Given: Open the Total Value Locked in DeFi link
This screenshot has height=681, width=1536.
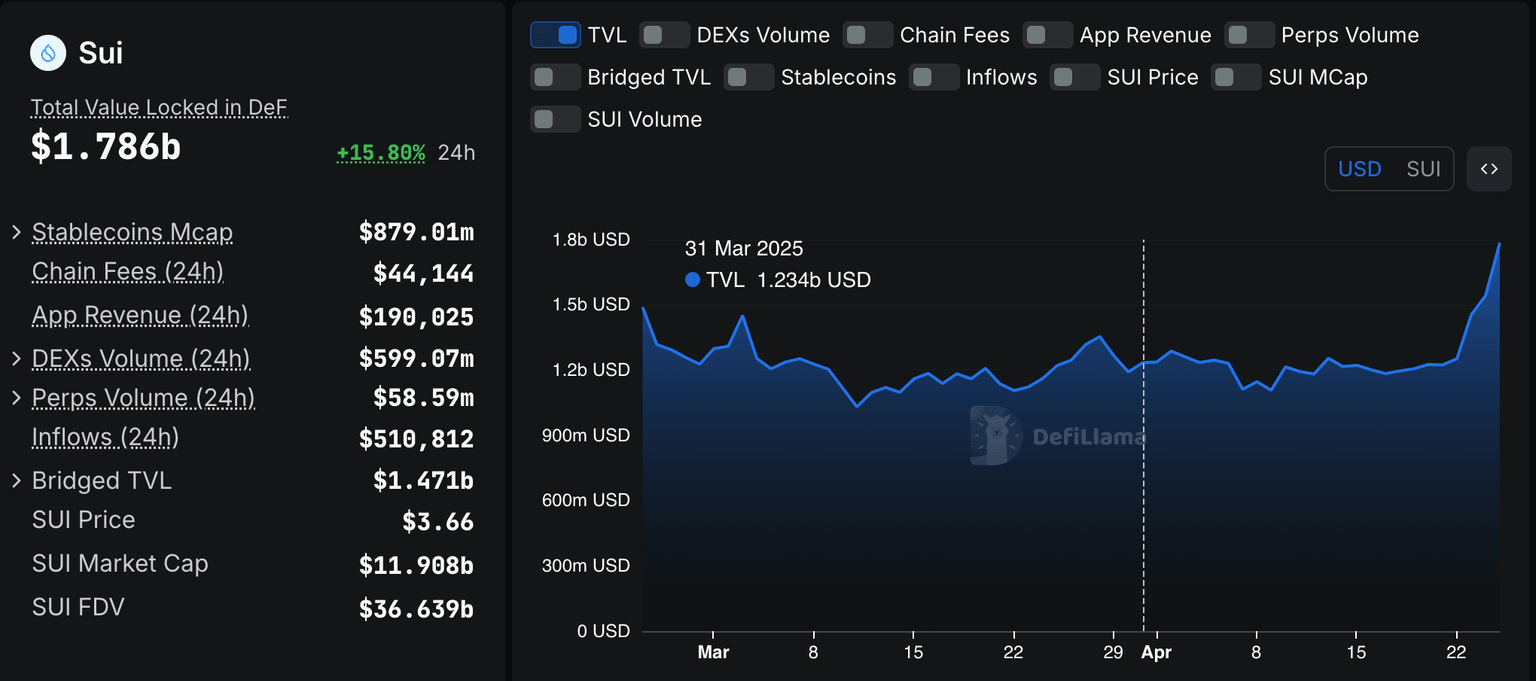Looking at the screenshot, I should pyautogui.click(x=158, y=107).
